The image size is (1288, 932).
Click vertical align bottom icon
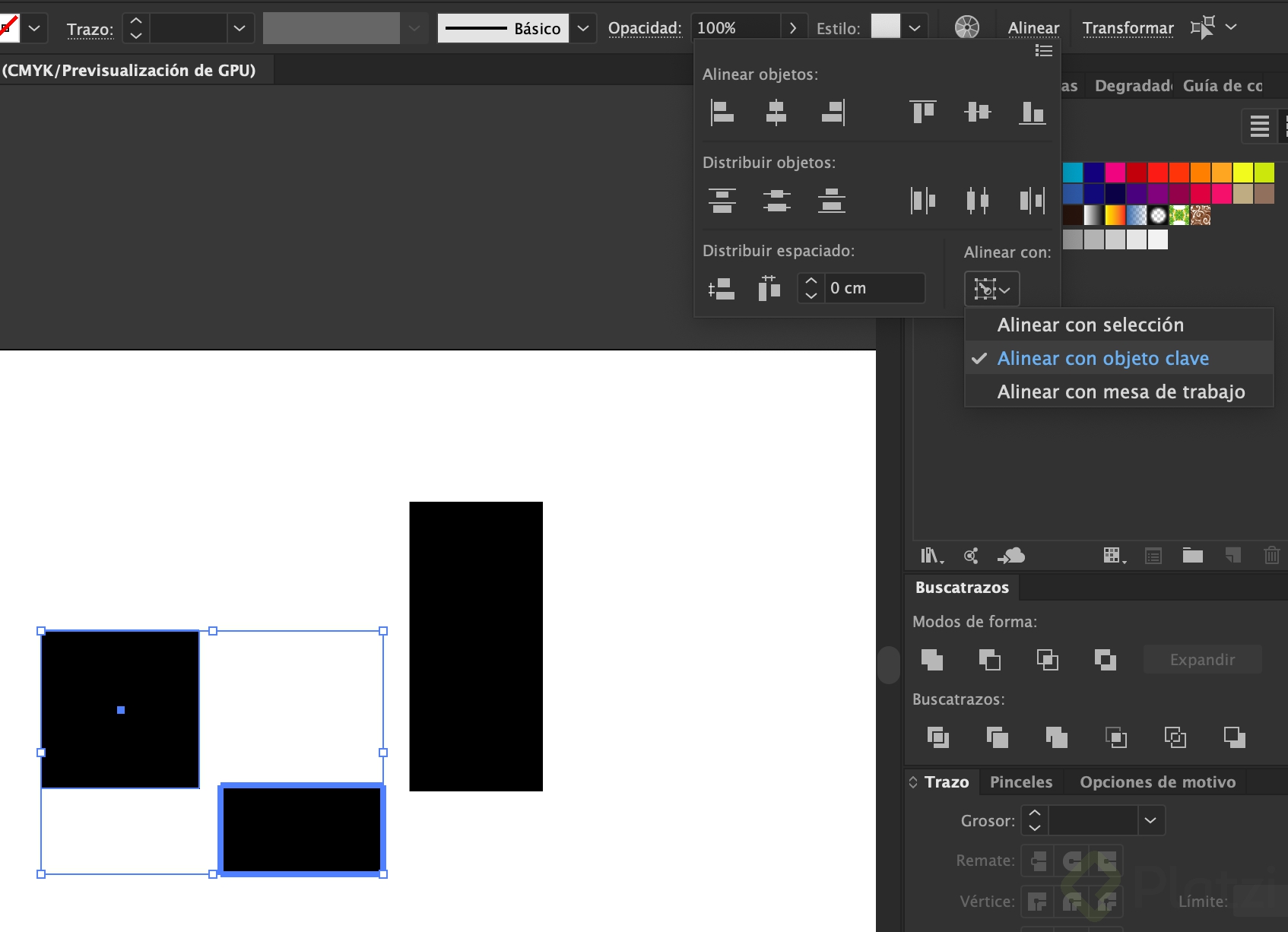[1032, 113]
